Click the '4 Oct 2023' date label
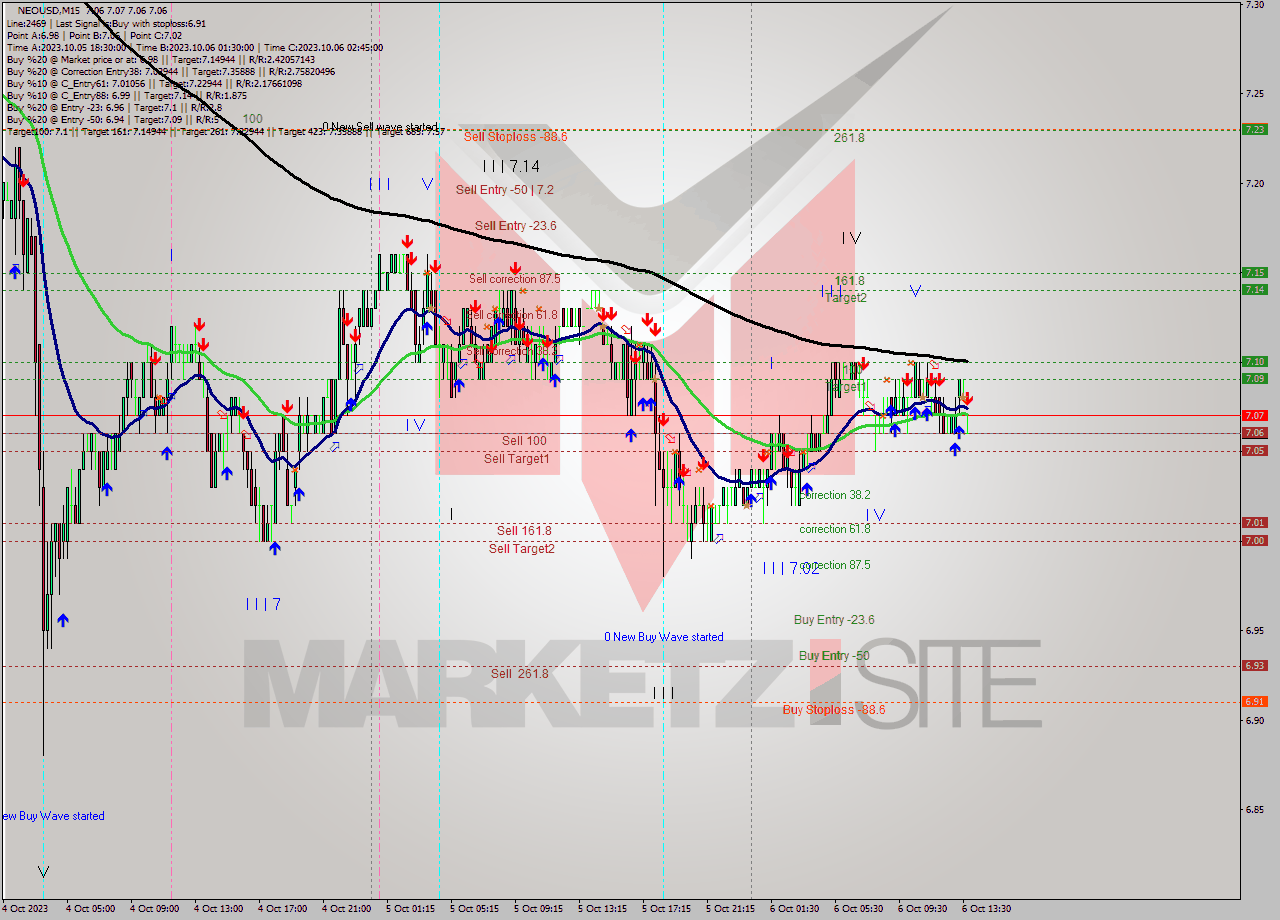The width and height of the screenshot is (1280, 920). pos(24,910)
